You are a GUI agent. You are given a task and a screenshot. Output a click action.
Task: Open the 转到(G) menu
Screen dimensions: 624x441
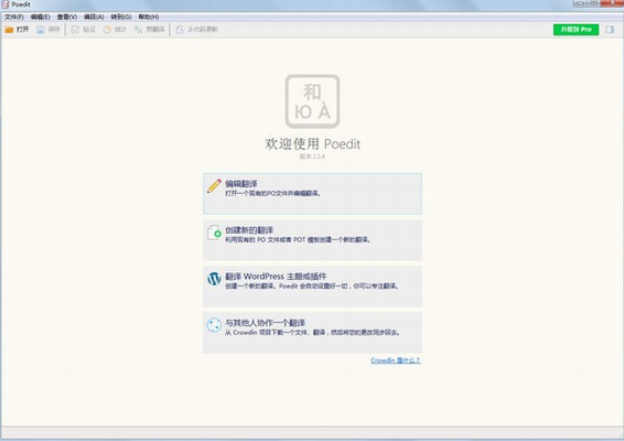121,17
